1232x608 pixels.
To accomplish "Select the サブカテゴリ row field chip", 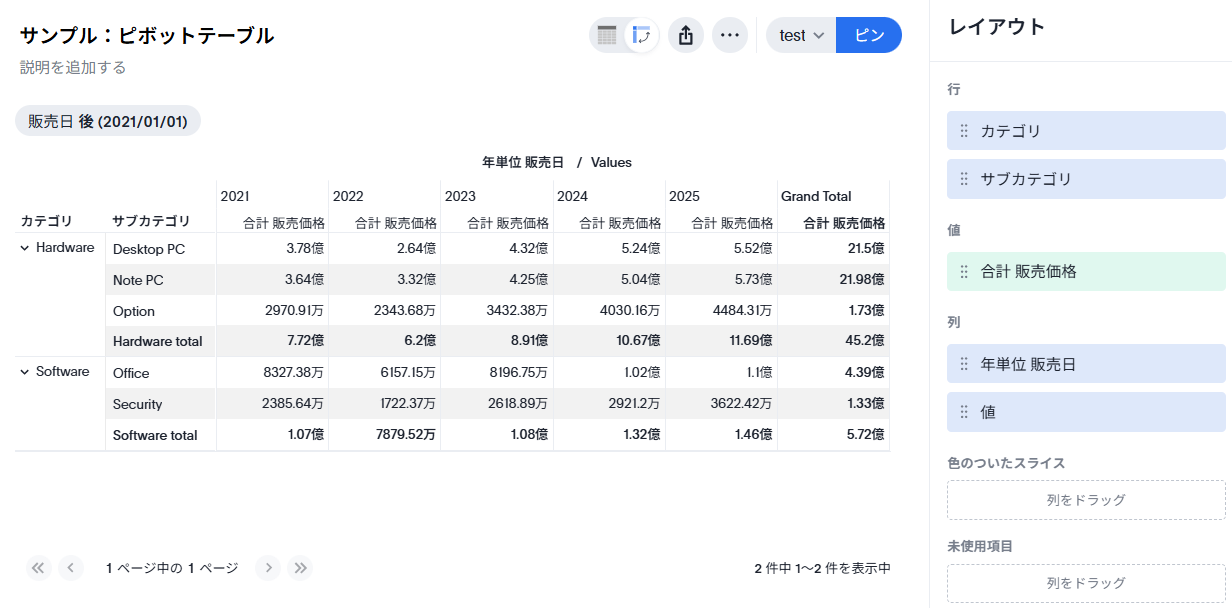I will point(1086,179).
